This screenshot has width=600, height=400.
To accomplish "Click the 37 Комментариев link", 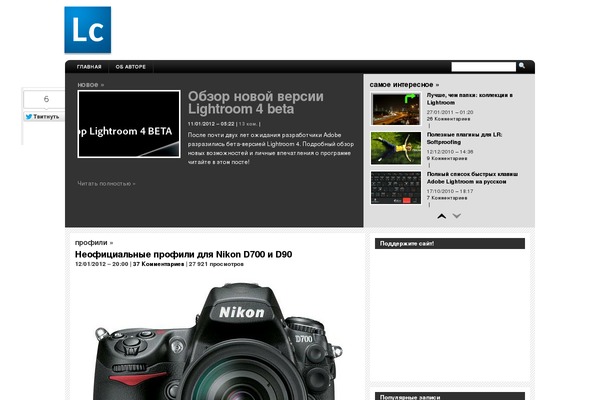I will pyautogui.click(x=158, y=264).
